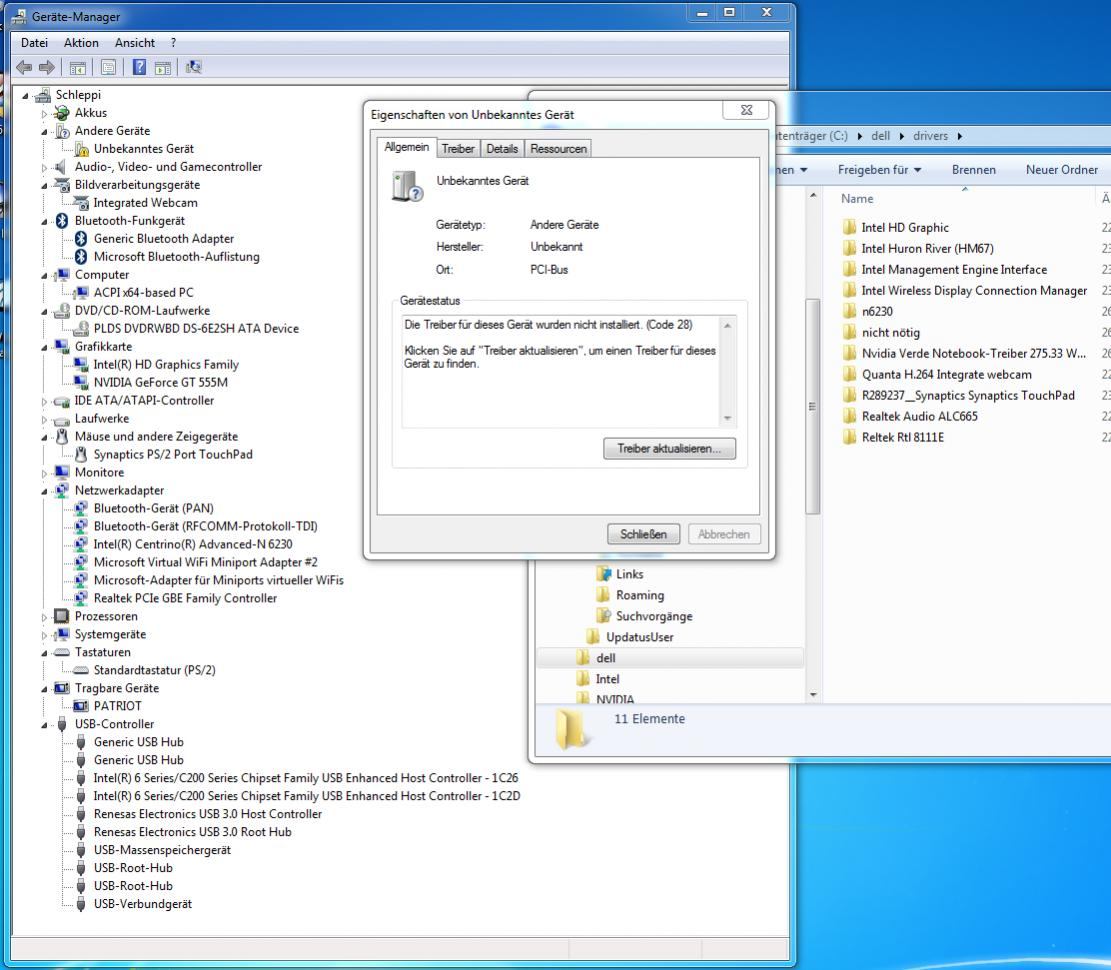1111x970 pixels.
Task: Select the Intel Centrino Advanced-N 6230 icon
Action: [81, 544]
